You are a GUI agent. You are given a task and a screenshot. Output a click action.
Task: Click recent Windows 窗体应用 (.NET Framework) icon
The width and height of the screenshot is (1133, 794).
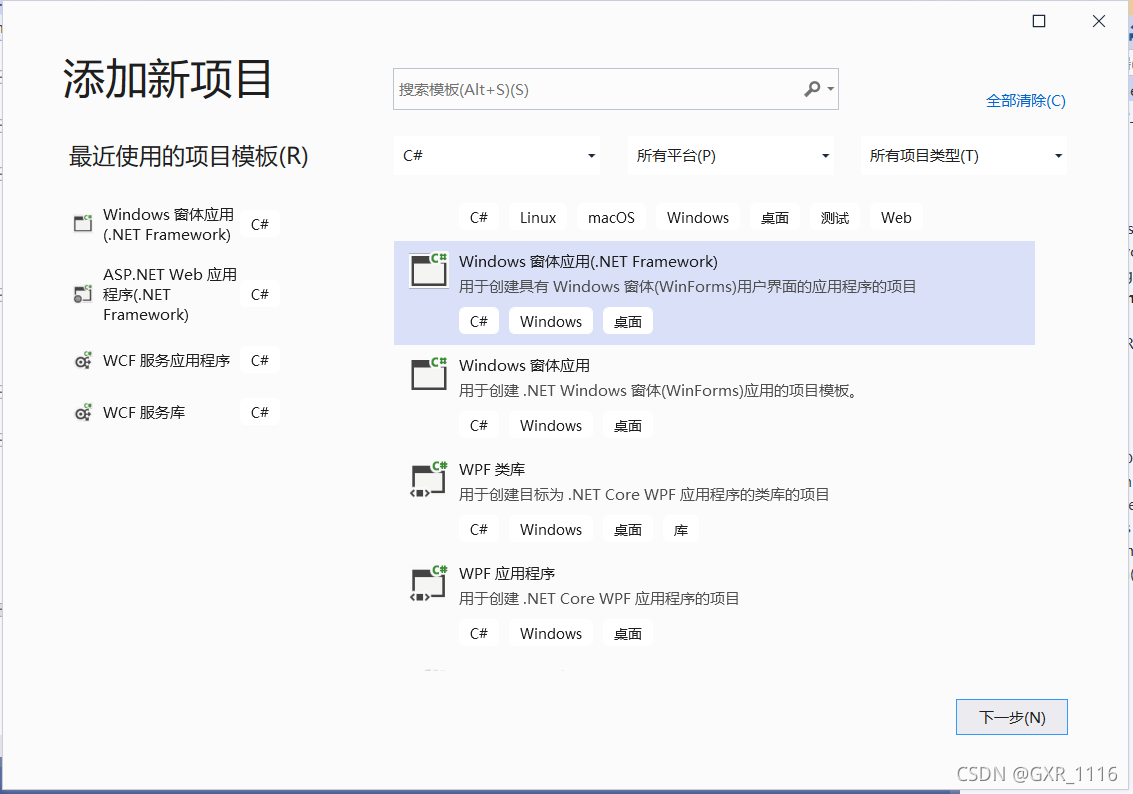pos(83,223)
